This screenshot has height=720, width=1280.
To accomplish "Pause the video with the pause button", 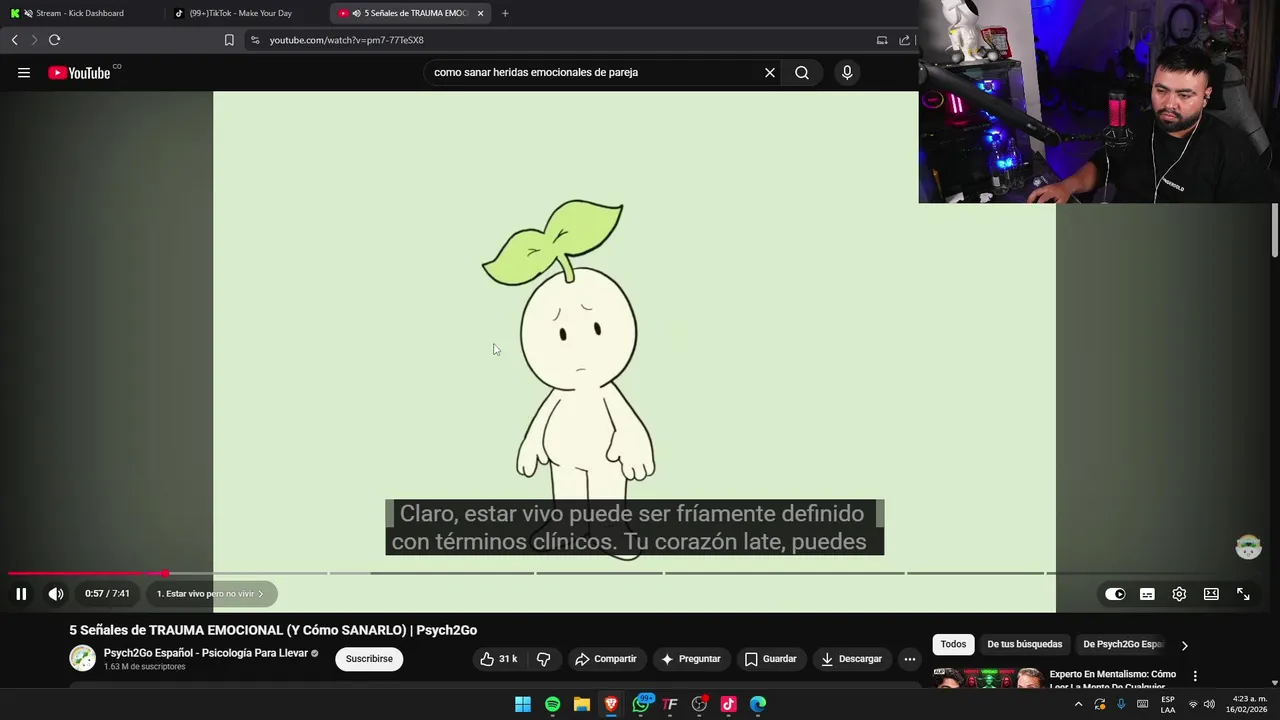I will 21,594.
